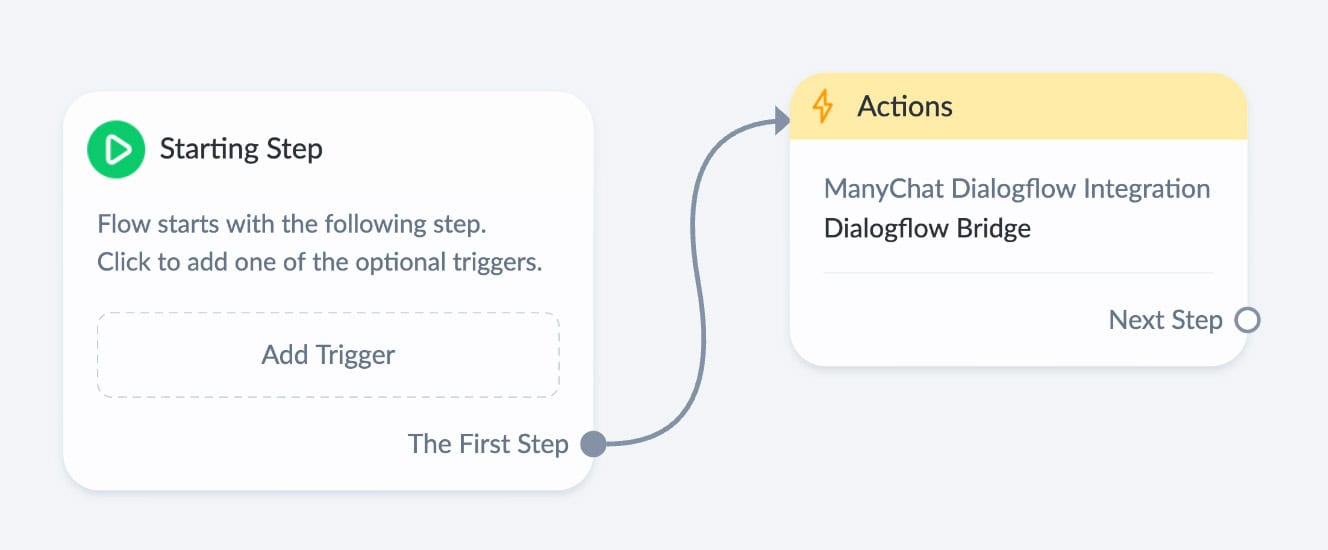Click the arrowhead entering the Actions node
The height and width of the screenshot is (550, 1328).
[781, 121]
